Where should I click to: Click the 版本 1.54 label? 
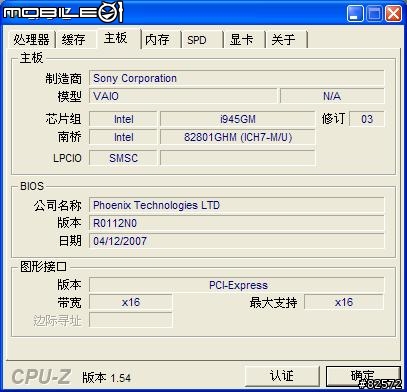click(107, 378)
